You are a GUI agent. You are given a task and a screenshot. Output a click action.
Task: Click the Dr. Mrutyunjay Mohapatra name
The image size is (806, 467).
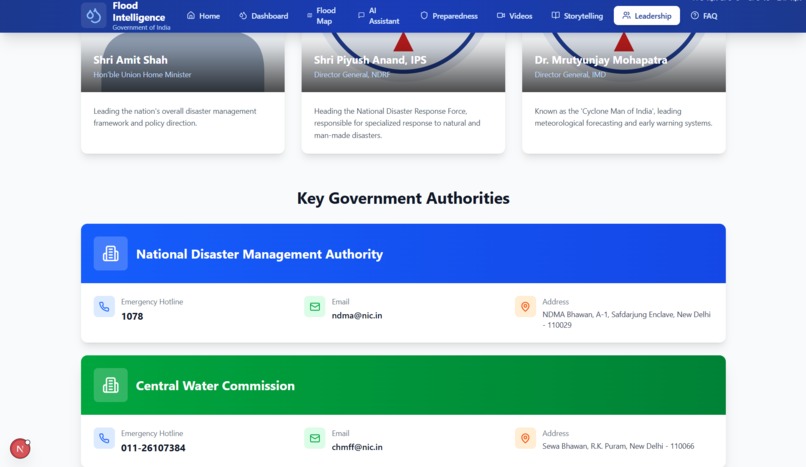(600, 60)
